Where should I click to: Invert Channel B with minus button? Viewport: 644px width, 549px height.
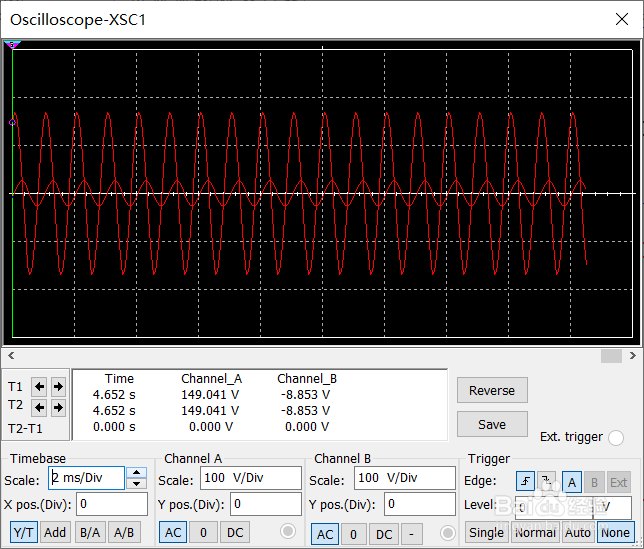pyautogui.click(x=412, y=534)
